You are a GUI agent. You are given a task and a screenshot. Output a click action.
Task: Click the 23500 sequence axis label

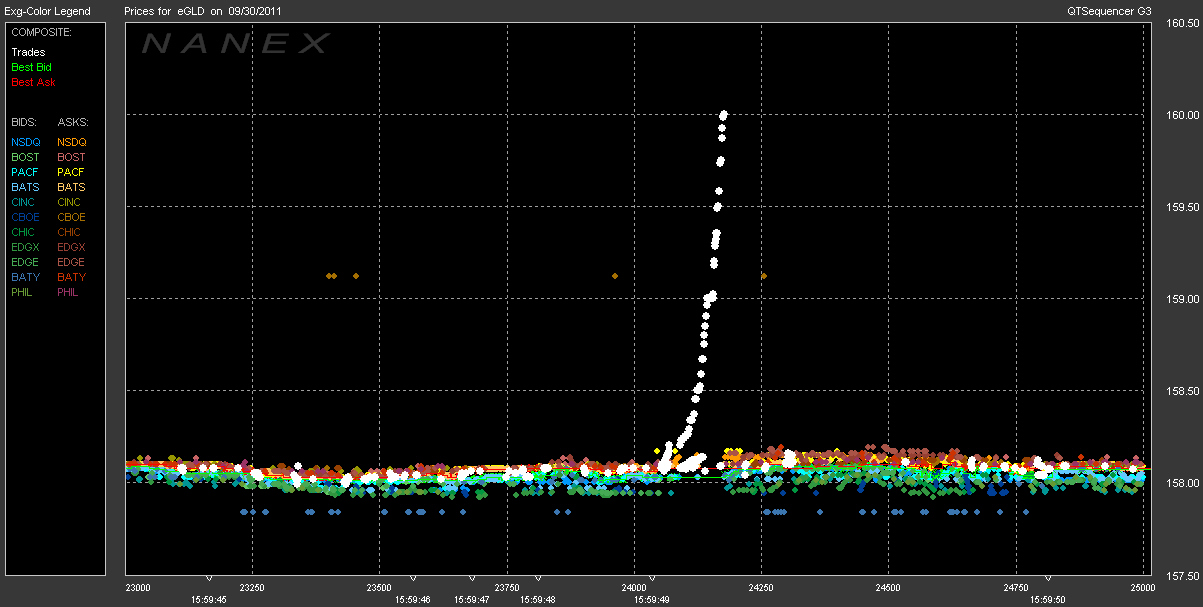[x=379, y=587]
